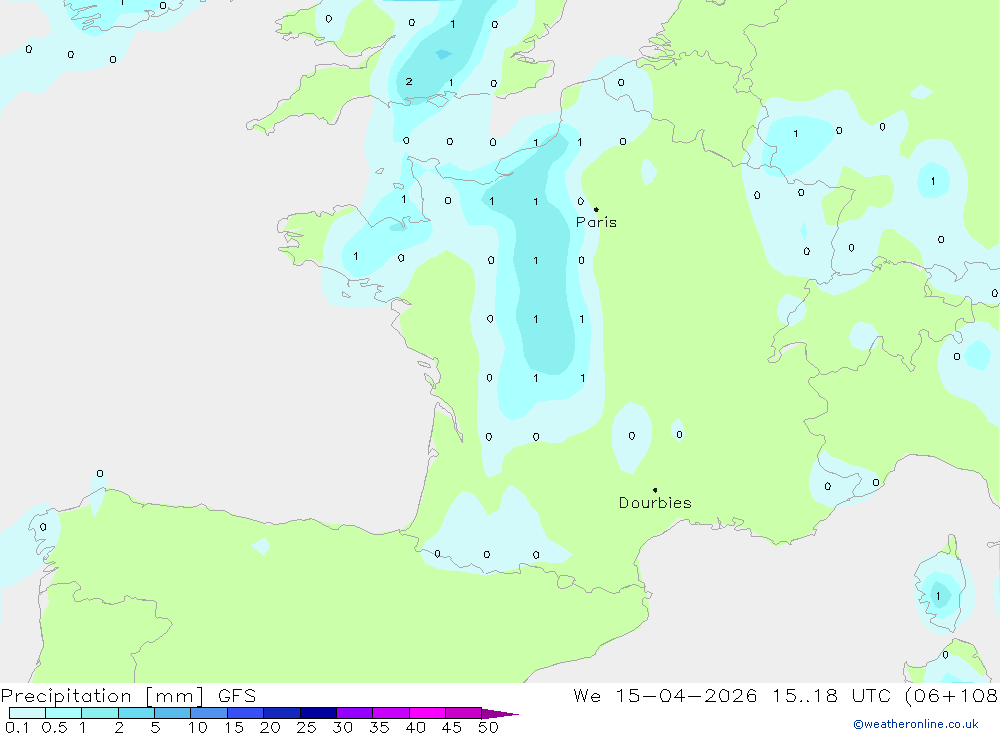
Task: Open the weatheronline.co.uk copyright link
Action: pyautogui.click(x=916, y=724)
